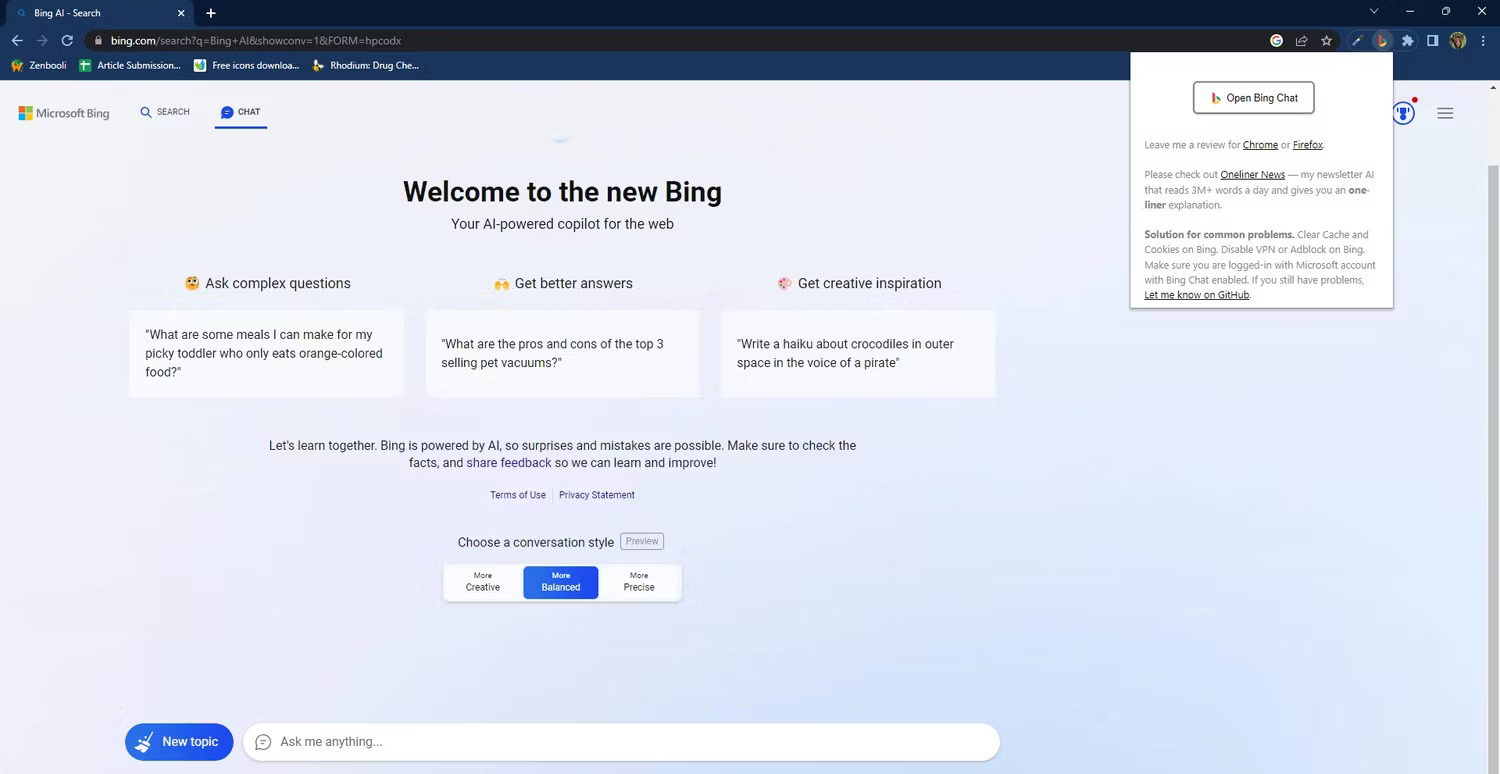Open Chrome's three-dot menu

pyautogui.click(x=1482, y=41)
